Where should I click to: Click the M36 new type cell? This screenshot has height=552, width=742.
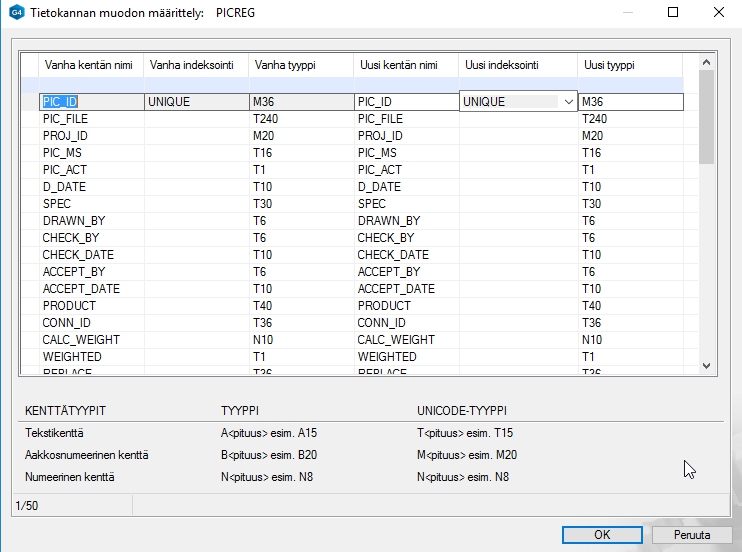tap(630, 102)
